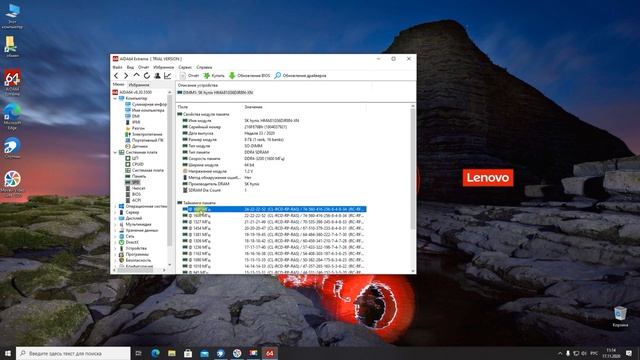Select the Серийный номер row
This screenshot has width=640, height=360.
pos(271,127)
